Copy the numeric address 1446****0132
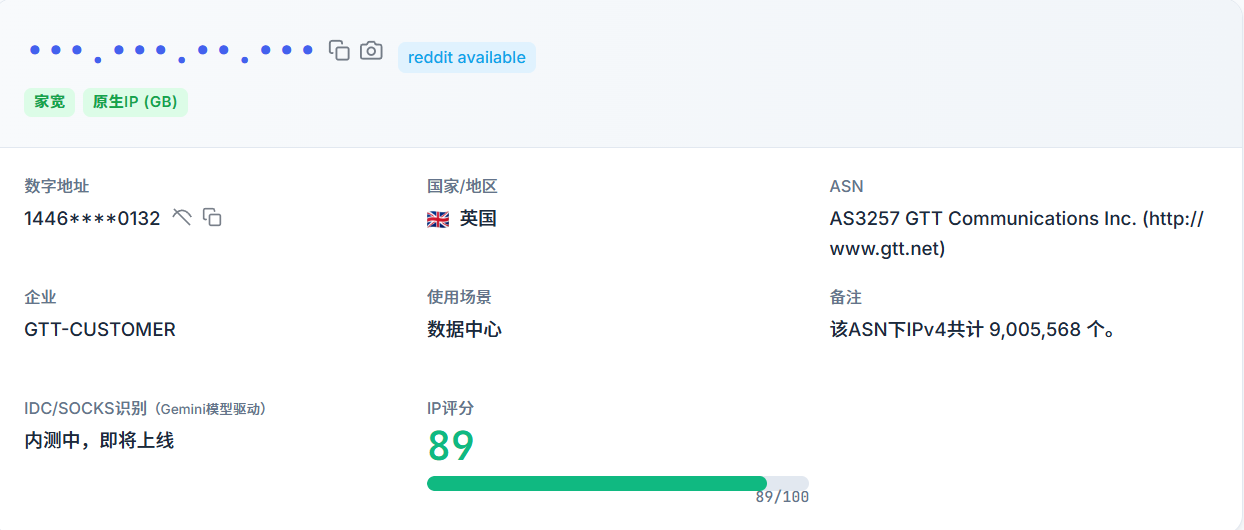The image size is (1244, 530). pyautogui.click(x=212, y=217)
